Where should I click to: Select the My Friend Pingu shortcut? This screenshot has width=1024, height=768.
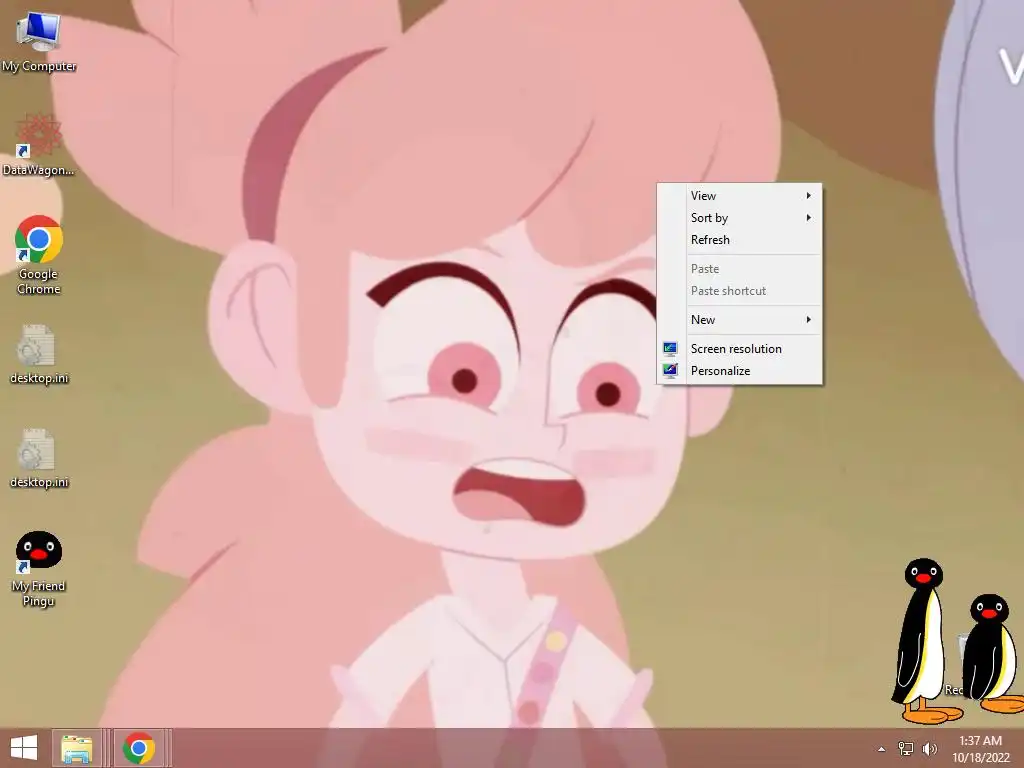pyautogui.click(x=39, y=569)
